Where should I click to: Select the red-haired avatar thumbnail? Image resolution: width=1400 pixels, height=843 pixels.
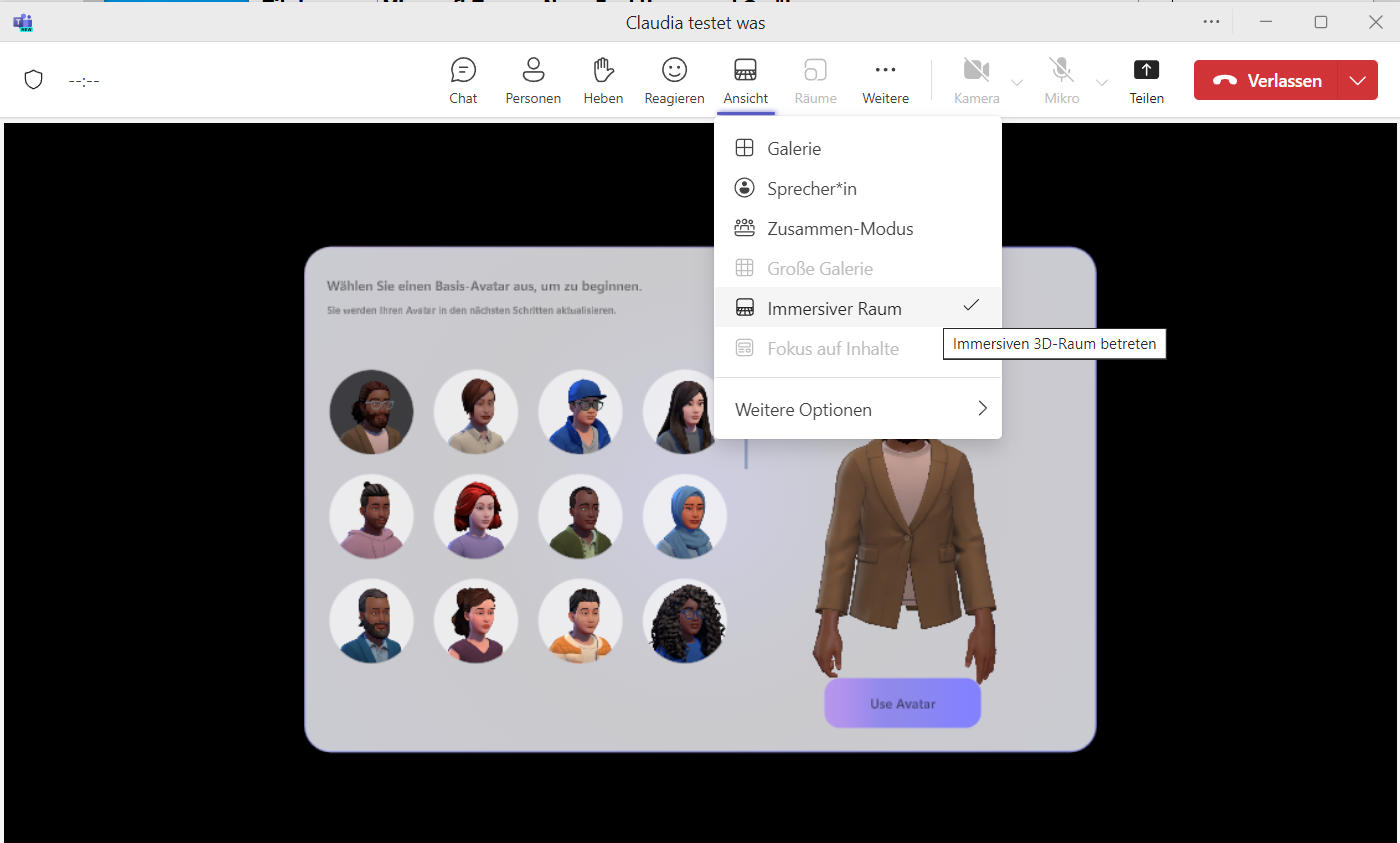pyautogui.click(x=476, y=516)
